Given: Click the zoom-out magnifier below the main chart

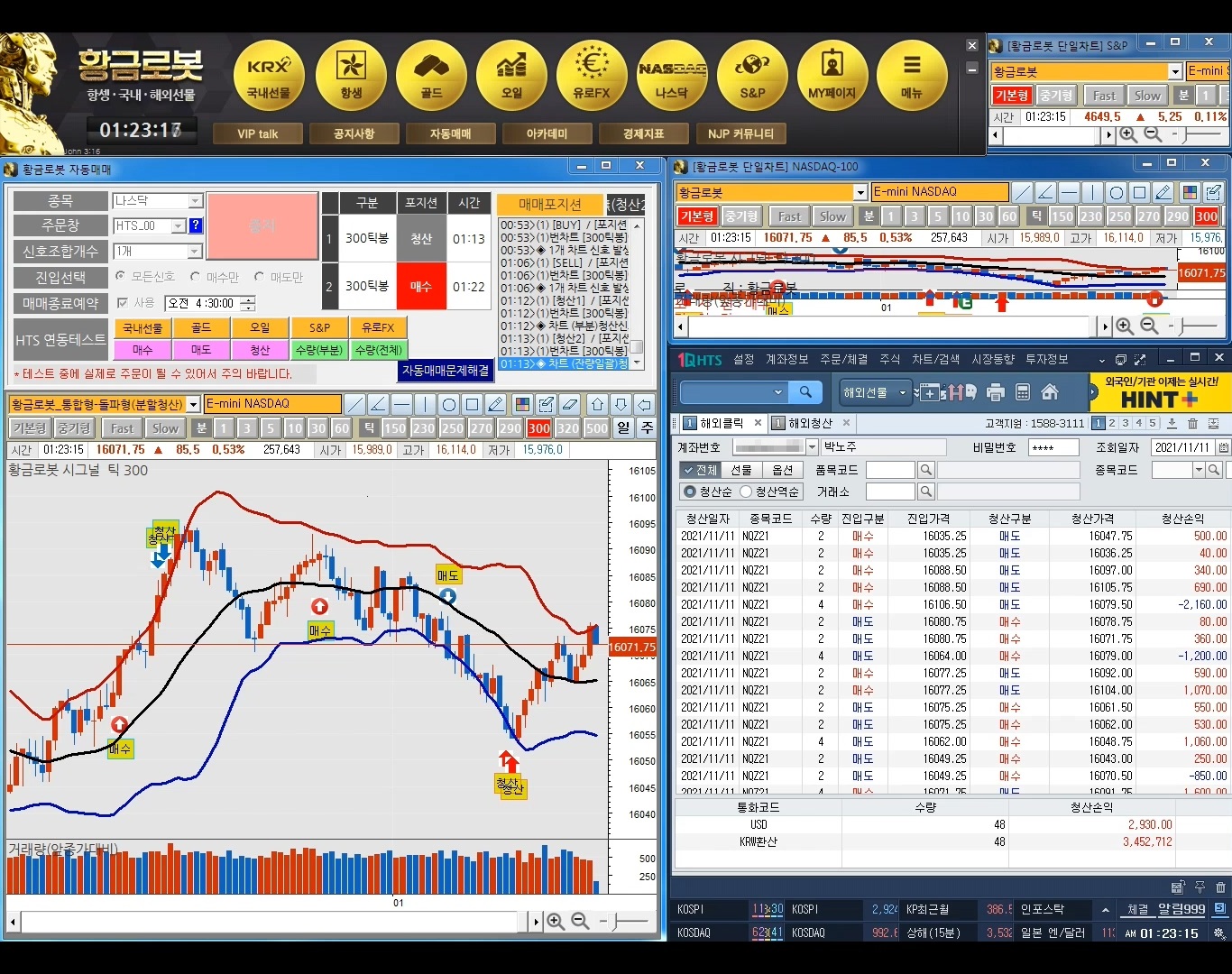Looking at the screenshot, I should tap(581, 922).
